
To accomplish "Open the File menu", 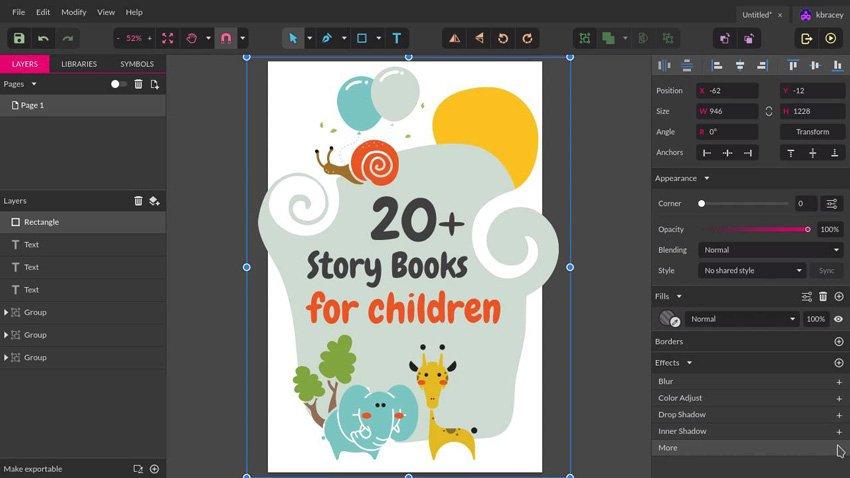I will pos(18,12).
